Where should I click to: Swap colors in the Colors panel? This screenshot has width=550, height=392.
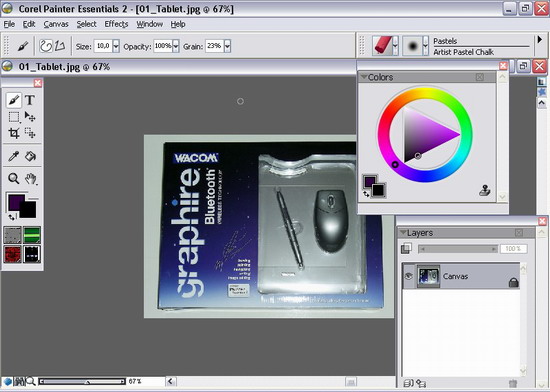tap(366, 194)
